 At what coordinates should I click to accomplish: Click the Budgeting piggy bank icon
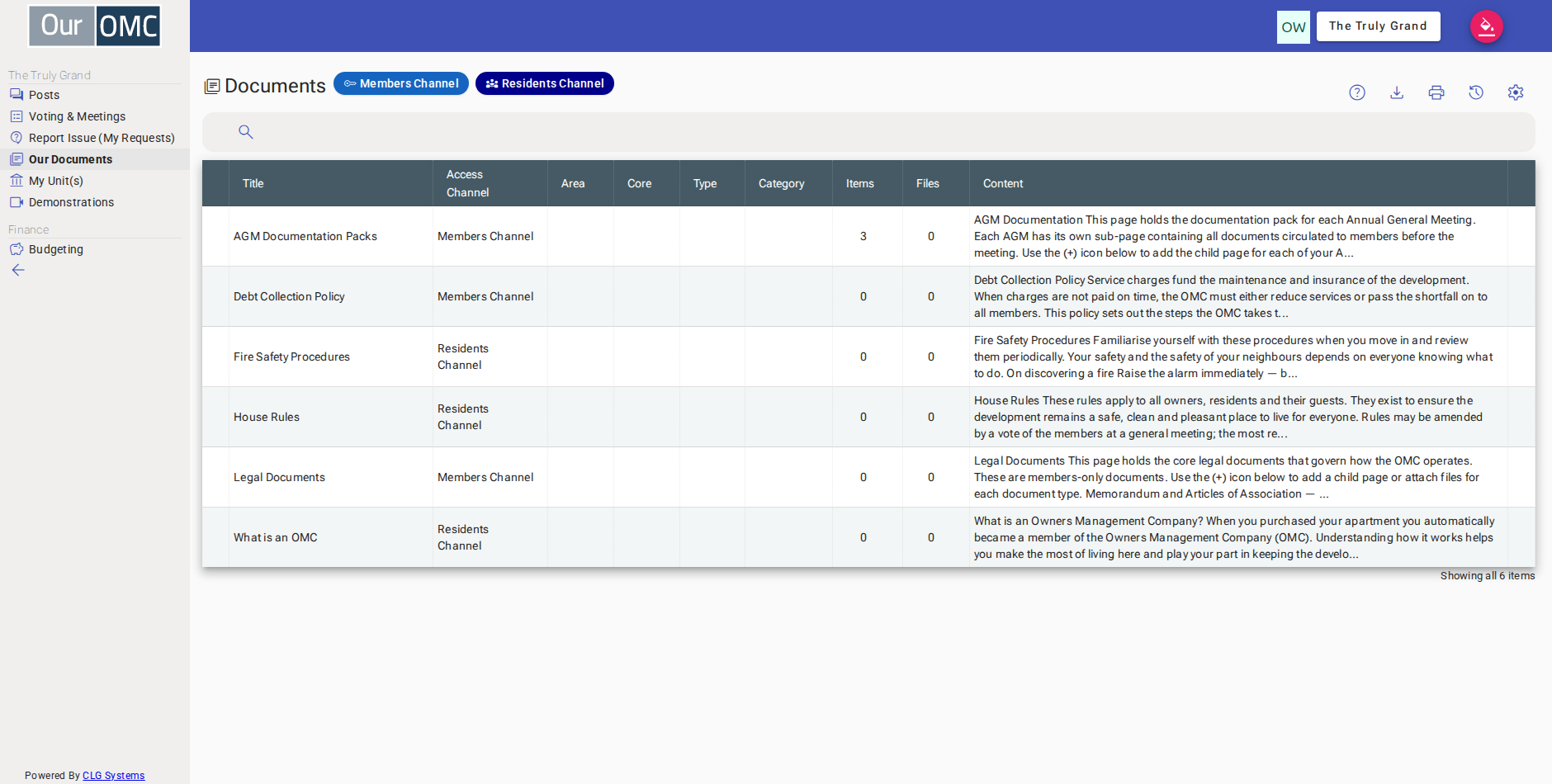tap(17, 249)
